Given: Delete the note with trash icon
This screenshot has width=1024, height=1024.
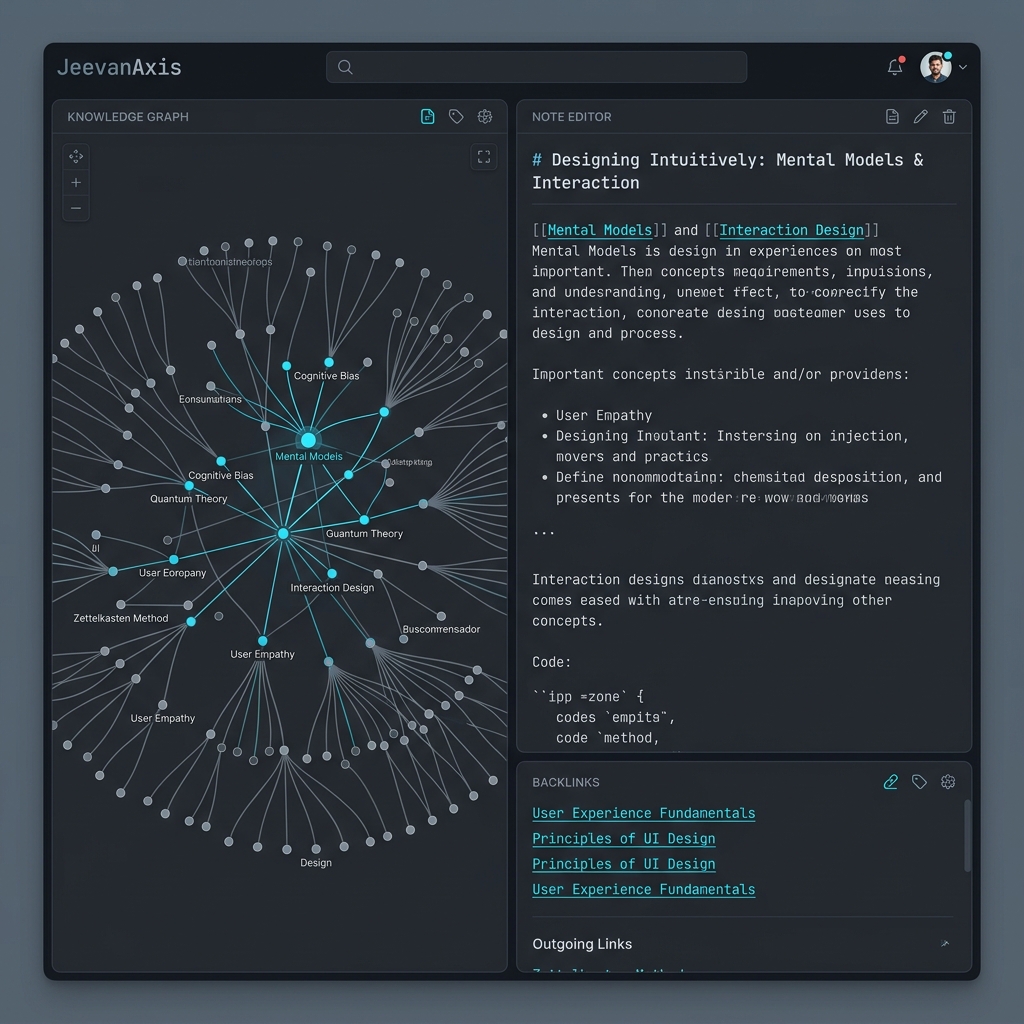Looking at the screenshot, I should point(949,117).
